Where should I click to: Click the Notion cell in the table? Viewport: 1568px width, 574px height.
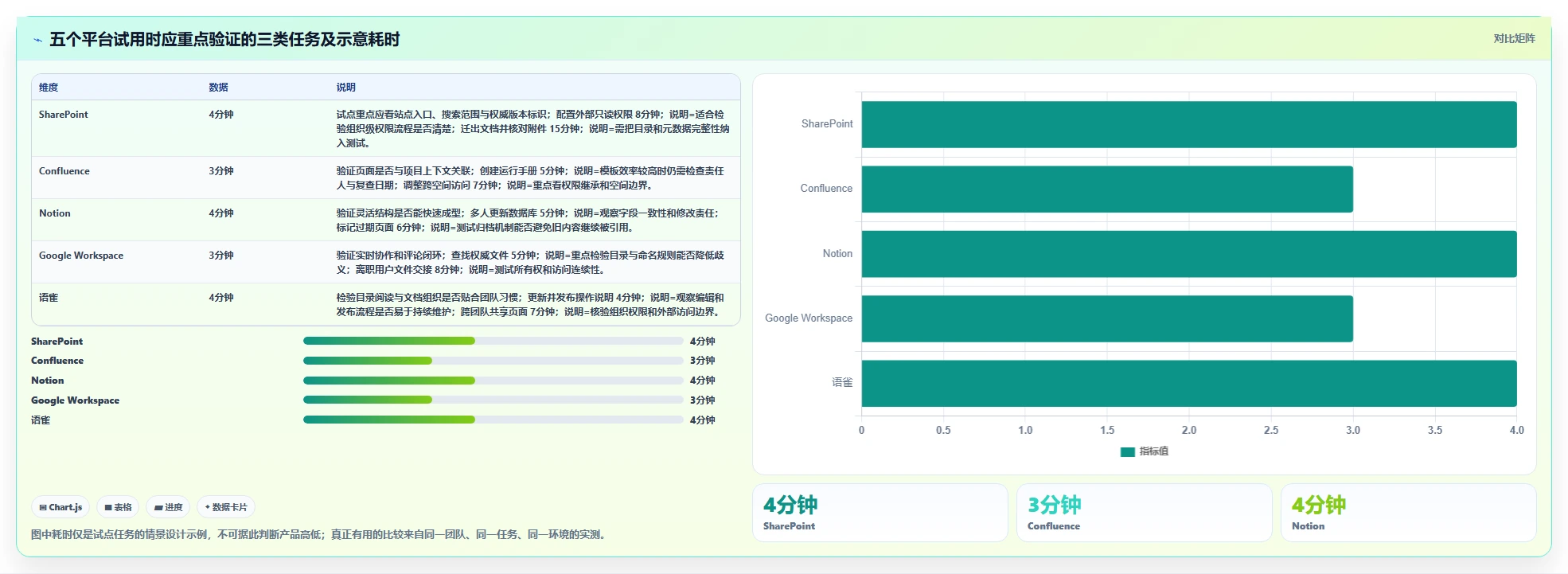(x=55, y=213)
